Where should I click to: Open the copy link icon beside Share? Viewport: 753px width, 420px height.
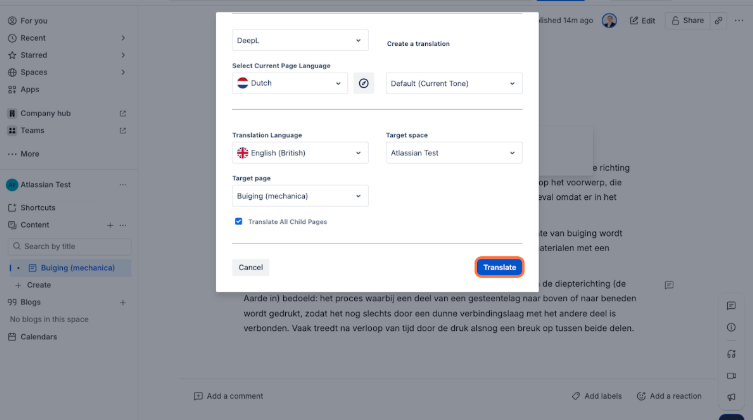click(x=718, y=21)
